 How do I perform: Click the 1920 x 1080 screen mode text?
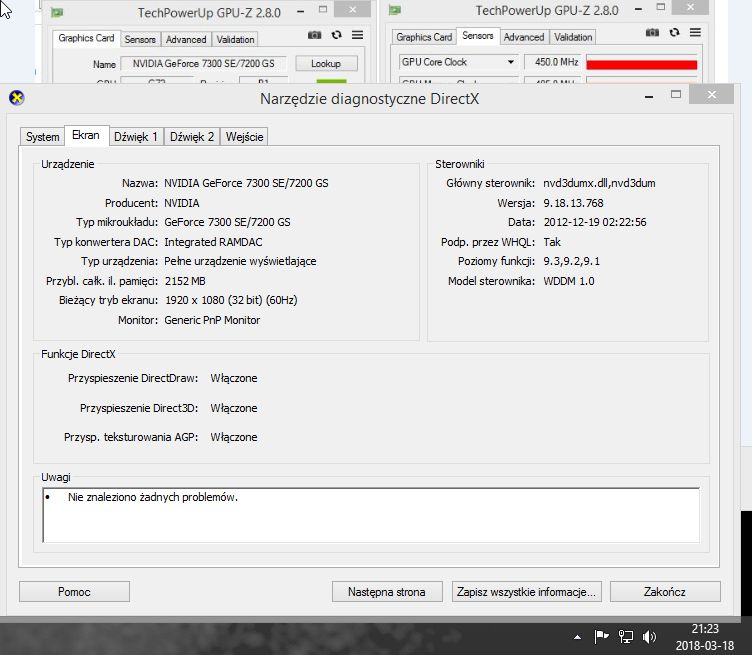coord(231,300)
